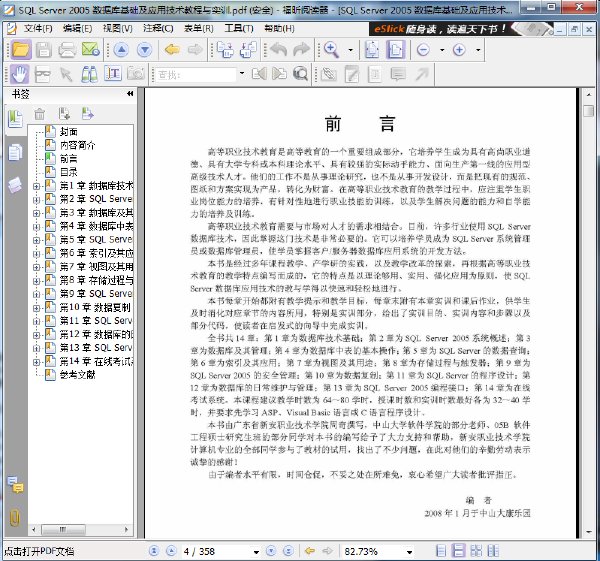Toggle facing pages layout in status bar
Image resolution: width=600 pixels, height=561 pixels.
476,551
